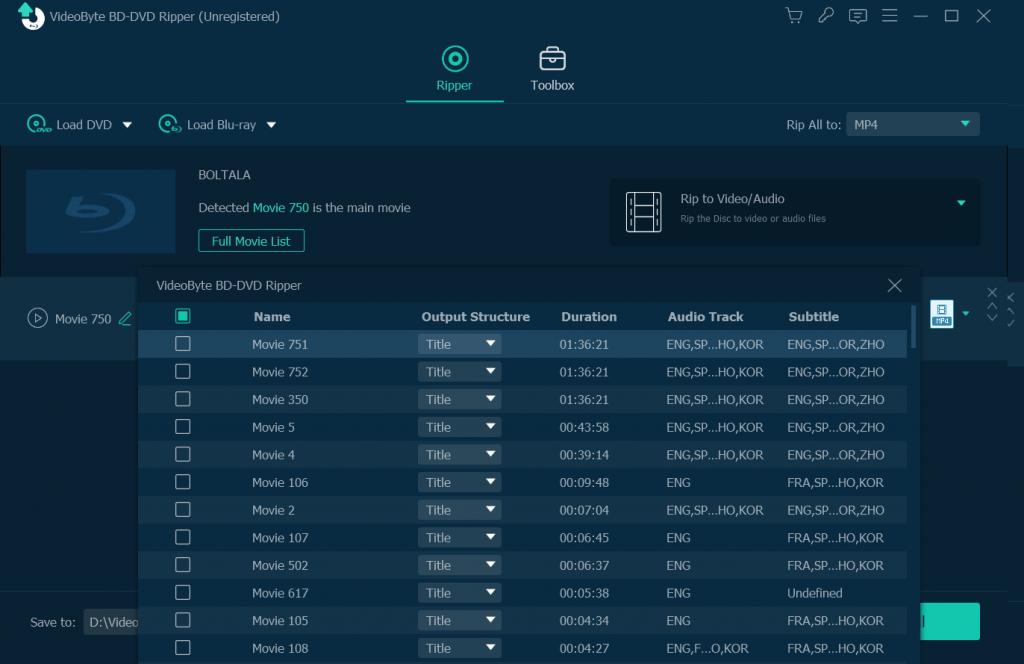The height and width of the screenshot is (664, 1024).
Task: Expand the Load DVD dropdown arrow
Action: coord(127,125)
